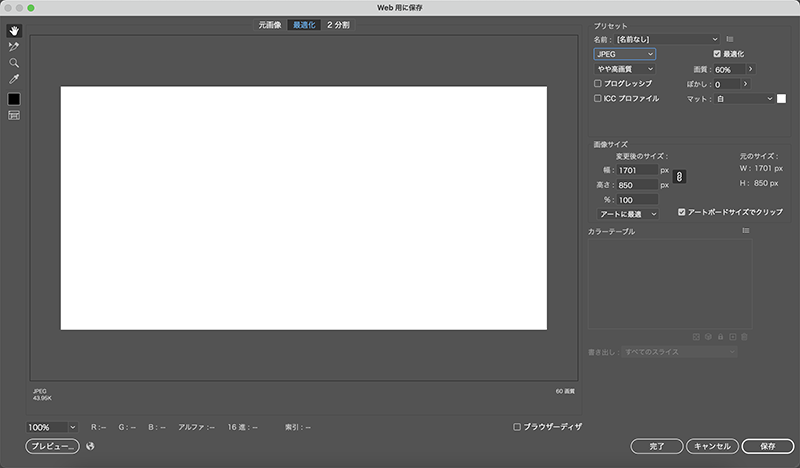Switch to the 2 分割 tab

click(338, 25)
